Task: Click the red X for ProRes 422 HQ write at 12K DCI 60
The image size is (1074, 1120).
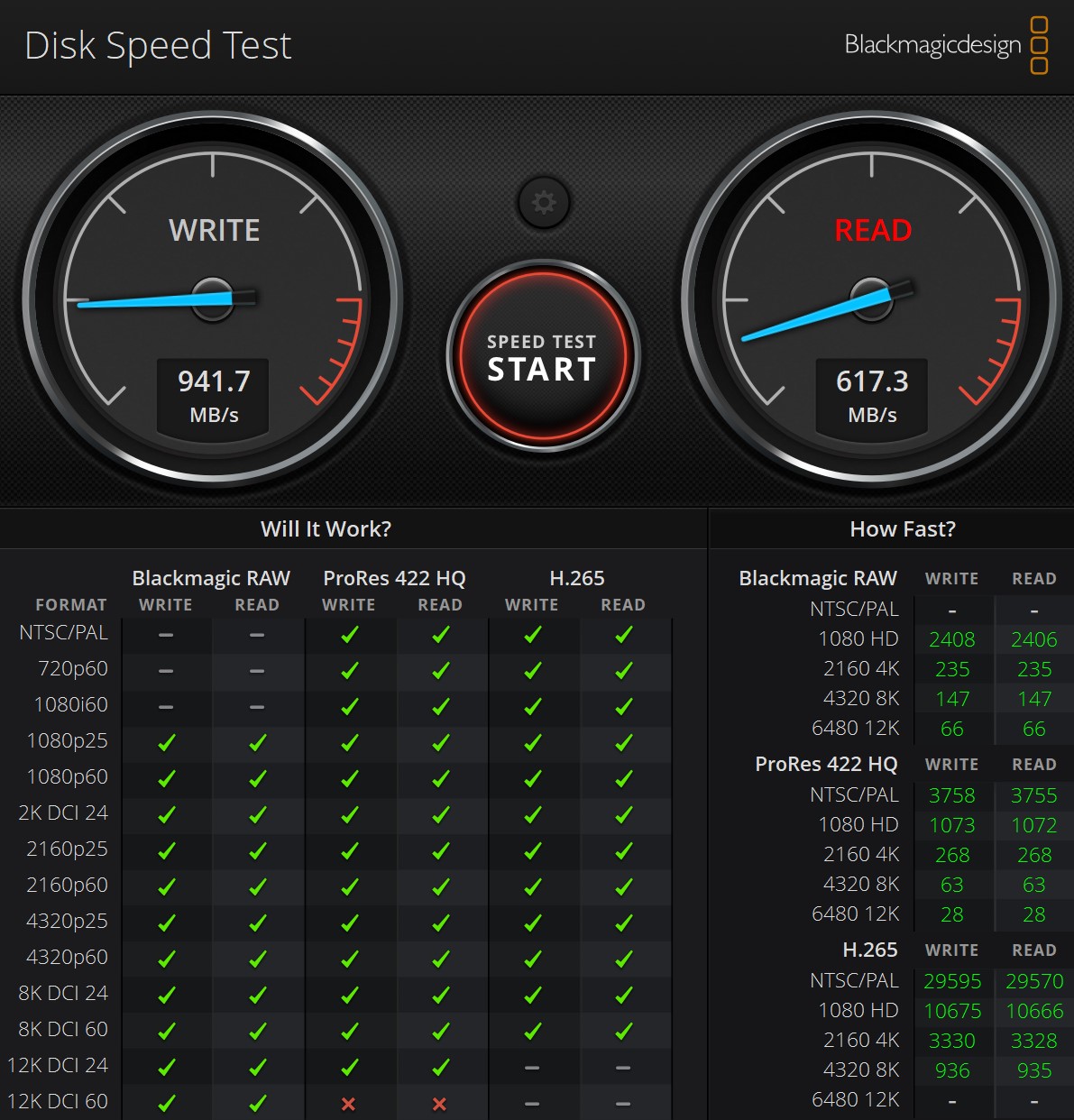Action: (349, 1104)
